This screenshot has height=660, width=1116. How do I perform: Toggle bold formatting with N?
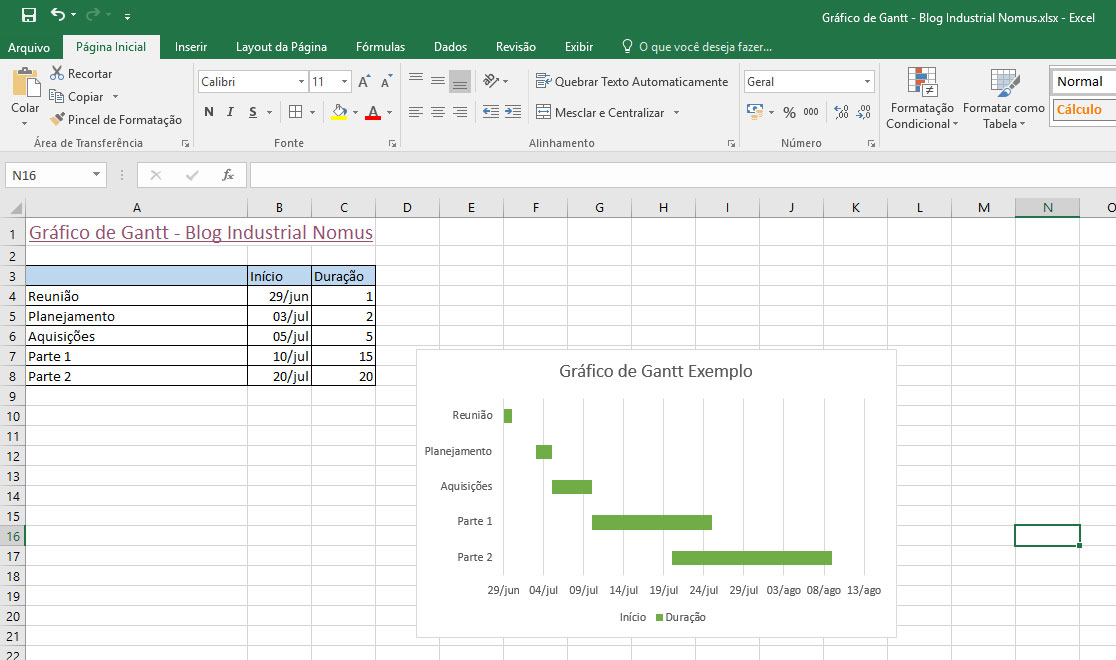click(x=208, y=112)
